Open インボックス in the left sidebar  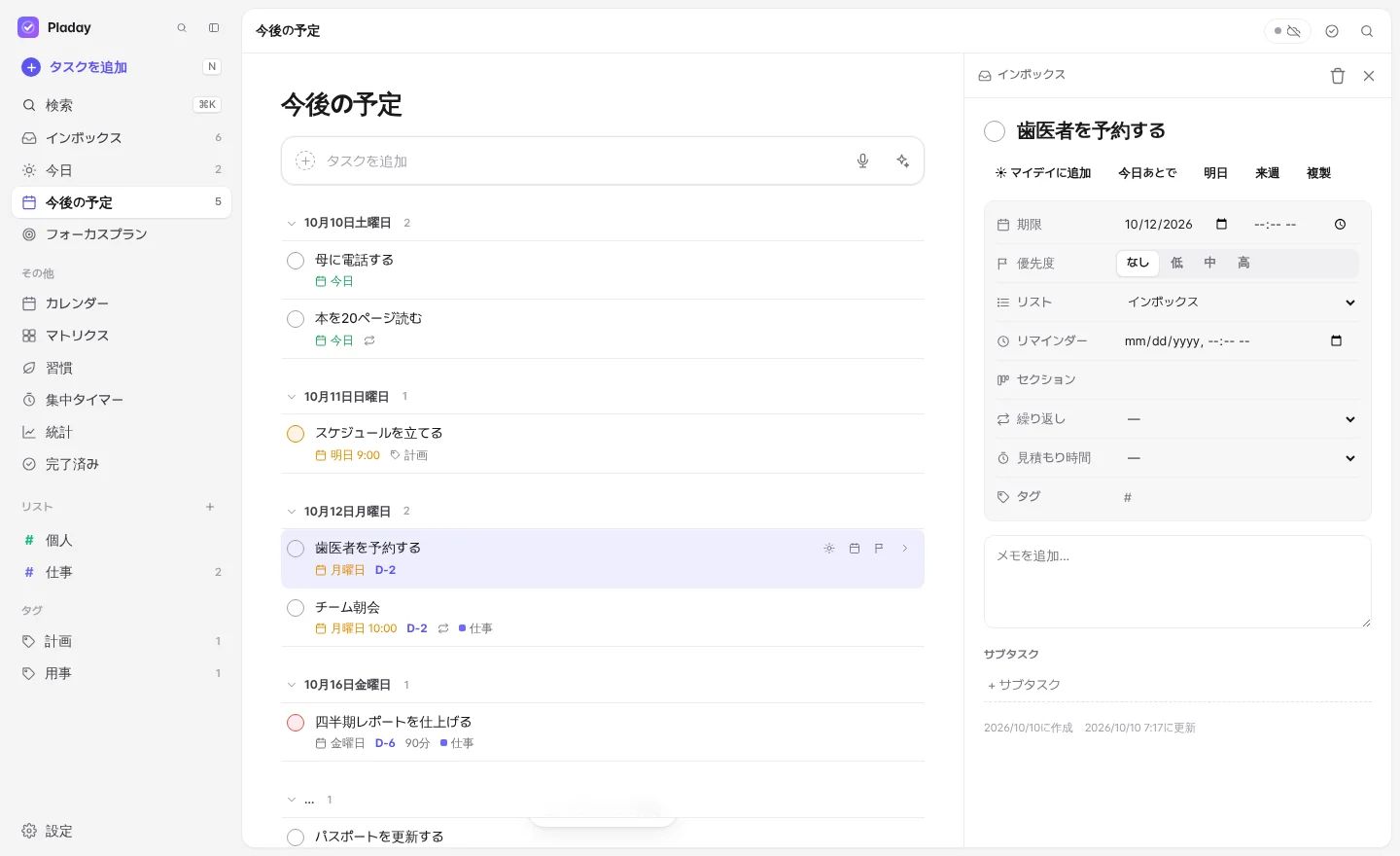pos(122,138)
